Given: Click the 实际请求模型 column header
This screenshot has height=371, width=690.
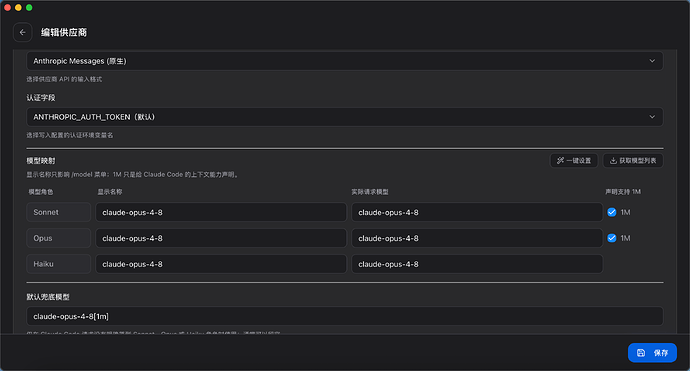Looking at the screenshot, I should tap(370, 192).
